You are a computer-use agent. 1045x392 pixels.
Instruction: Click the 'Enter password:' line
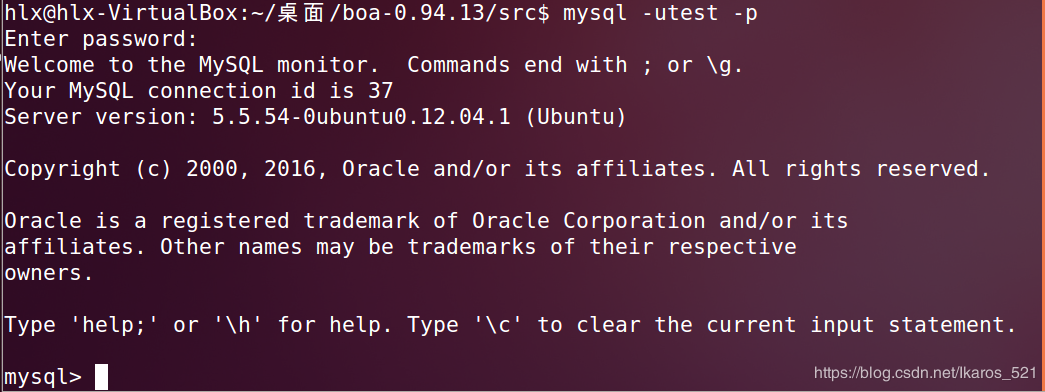click(101, 39)
